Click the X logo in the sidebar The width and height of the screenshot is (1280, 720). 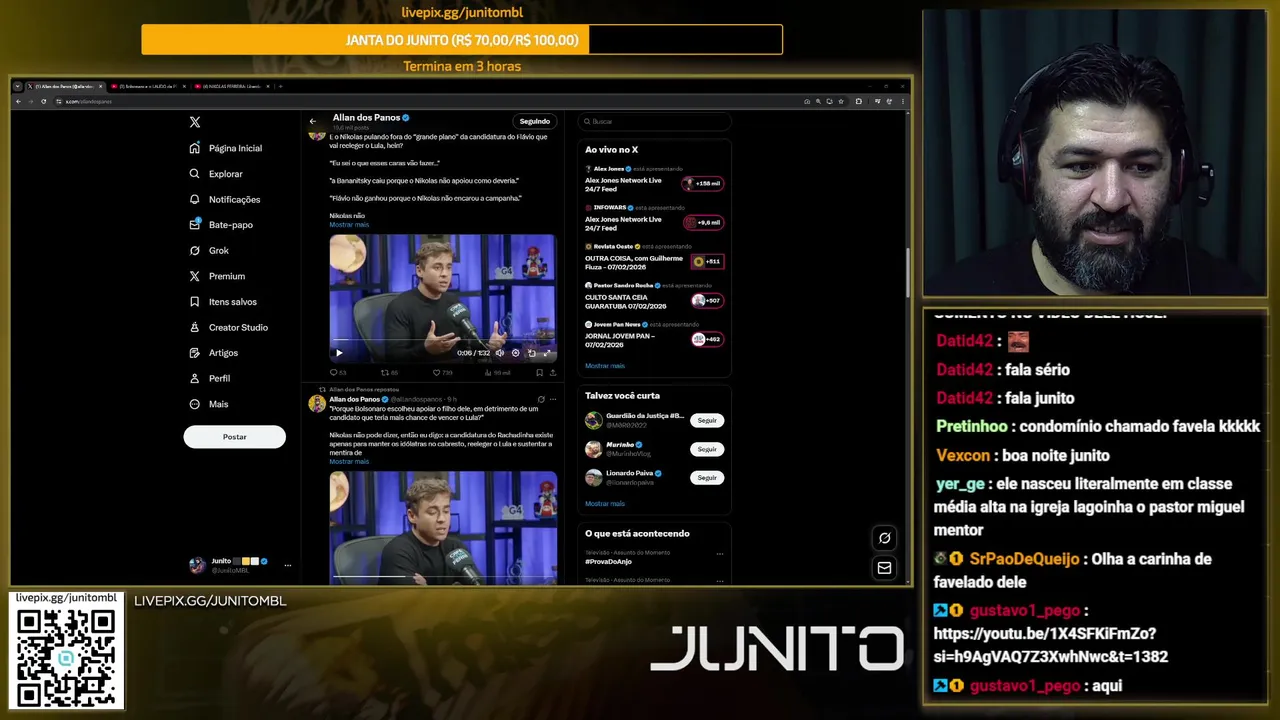click(195, 122)
